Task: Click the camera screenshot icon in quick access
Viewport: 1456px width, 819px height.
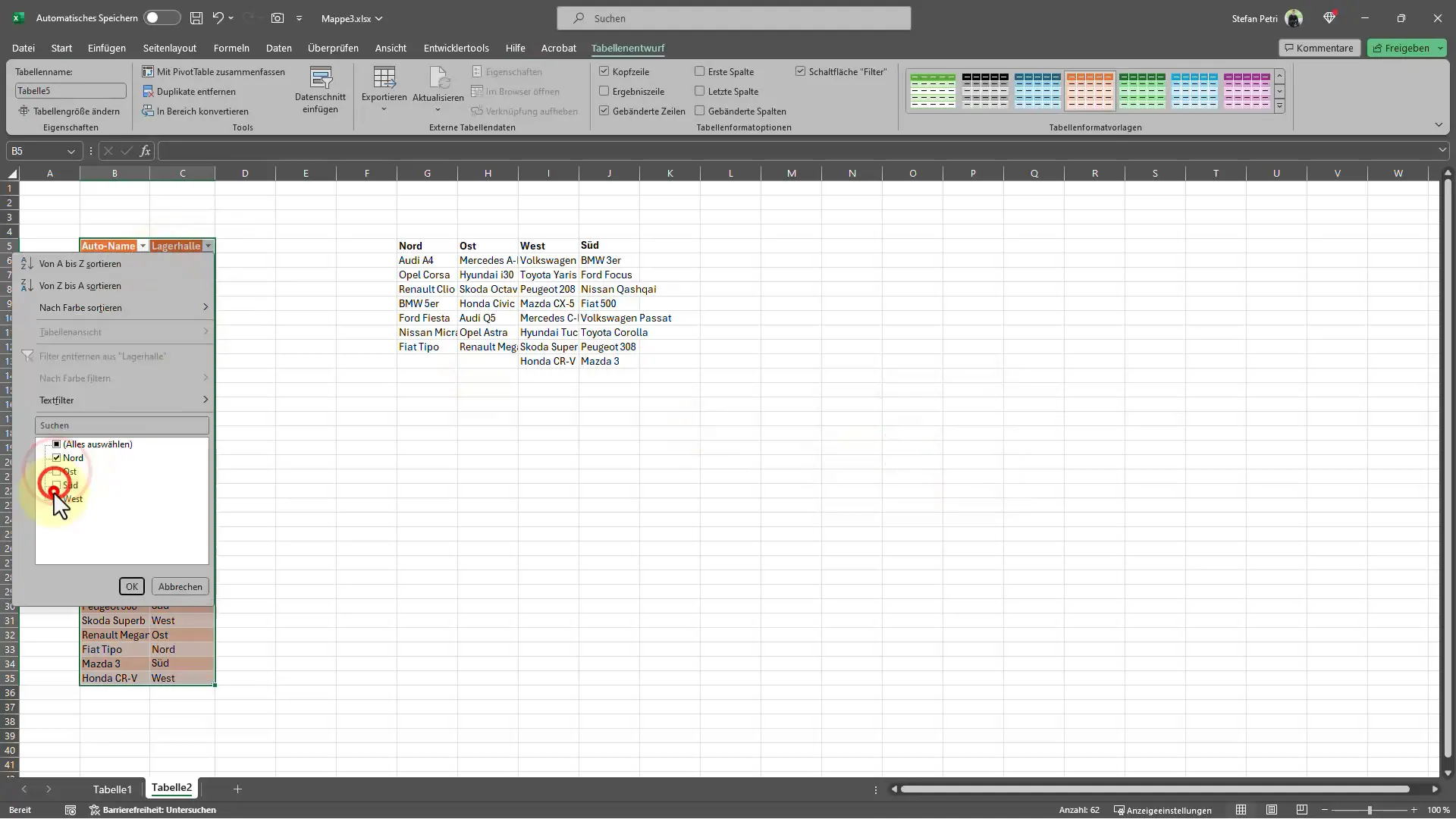Action: [x=278, y=18]
